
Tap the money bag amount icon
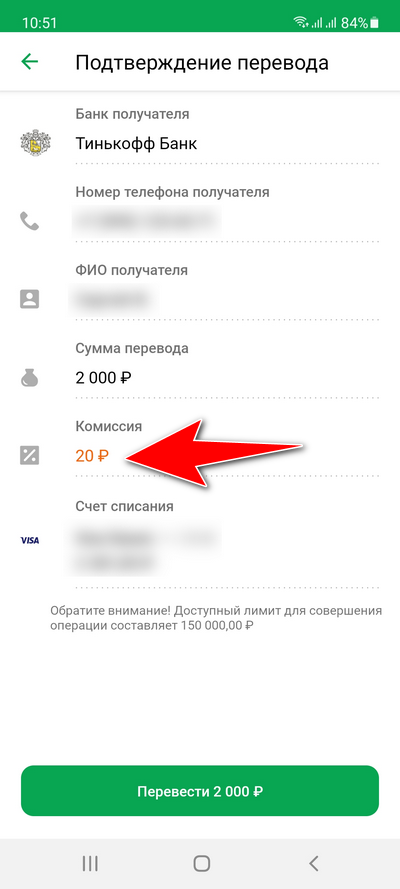point(29,377)
